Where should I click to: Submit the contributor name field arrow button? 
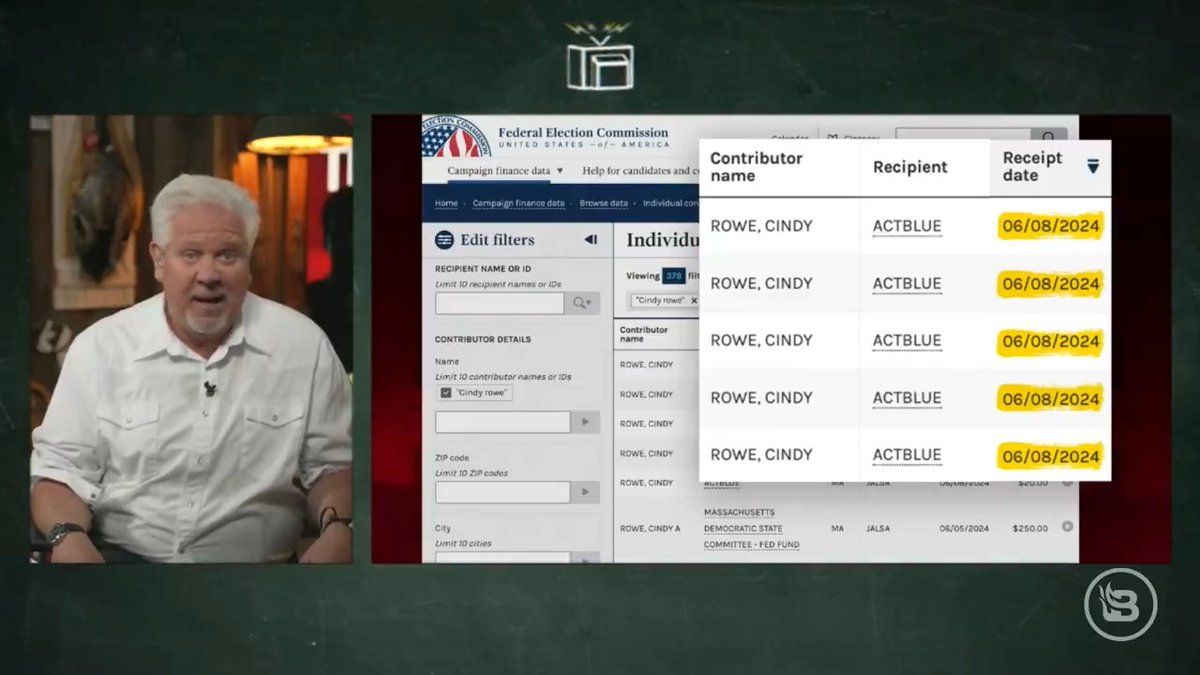pos(585,422)
